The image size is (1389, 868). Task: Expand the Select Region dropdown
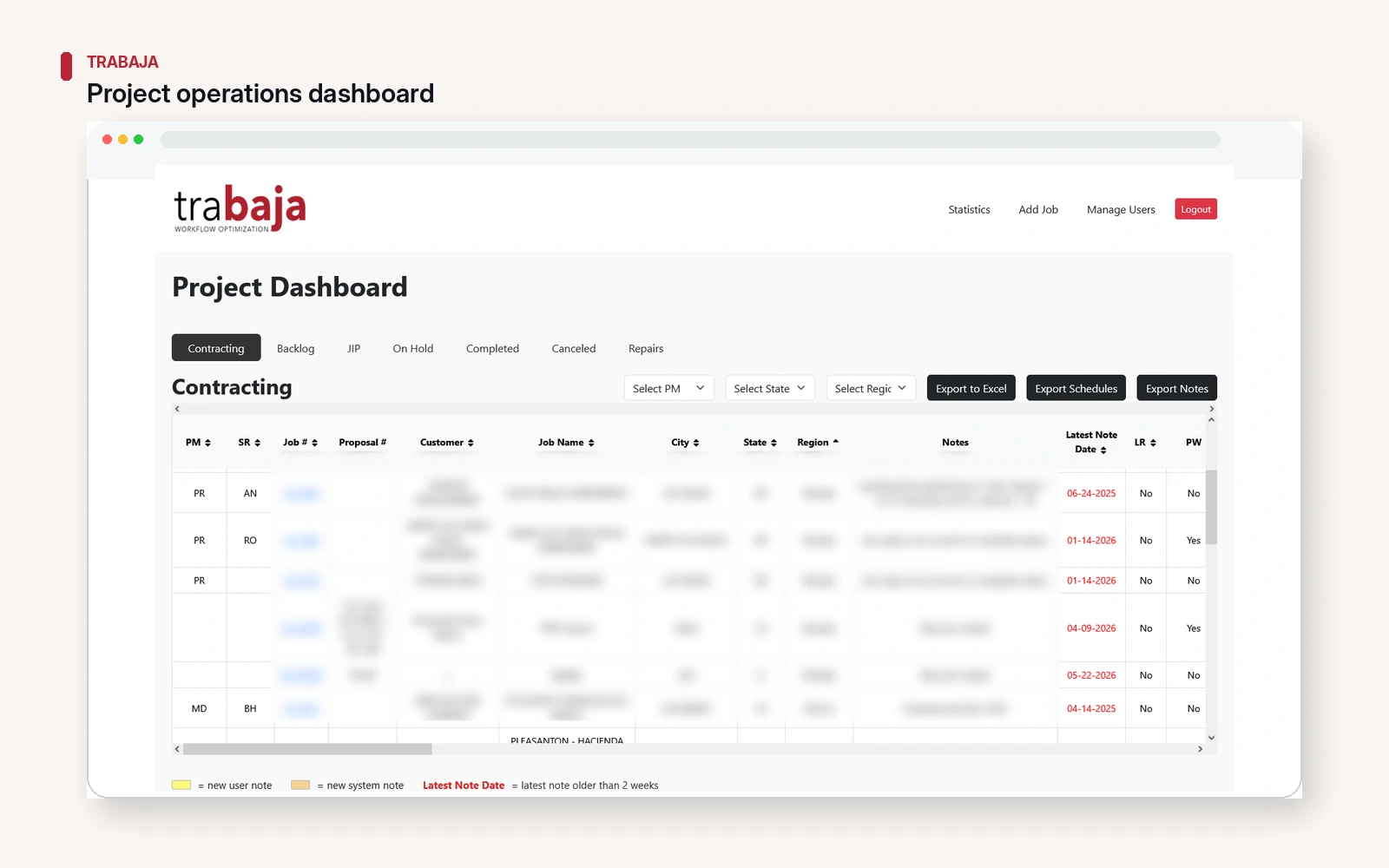pyautogui.click(x=871, y=388)
